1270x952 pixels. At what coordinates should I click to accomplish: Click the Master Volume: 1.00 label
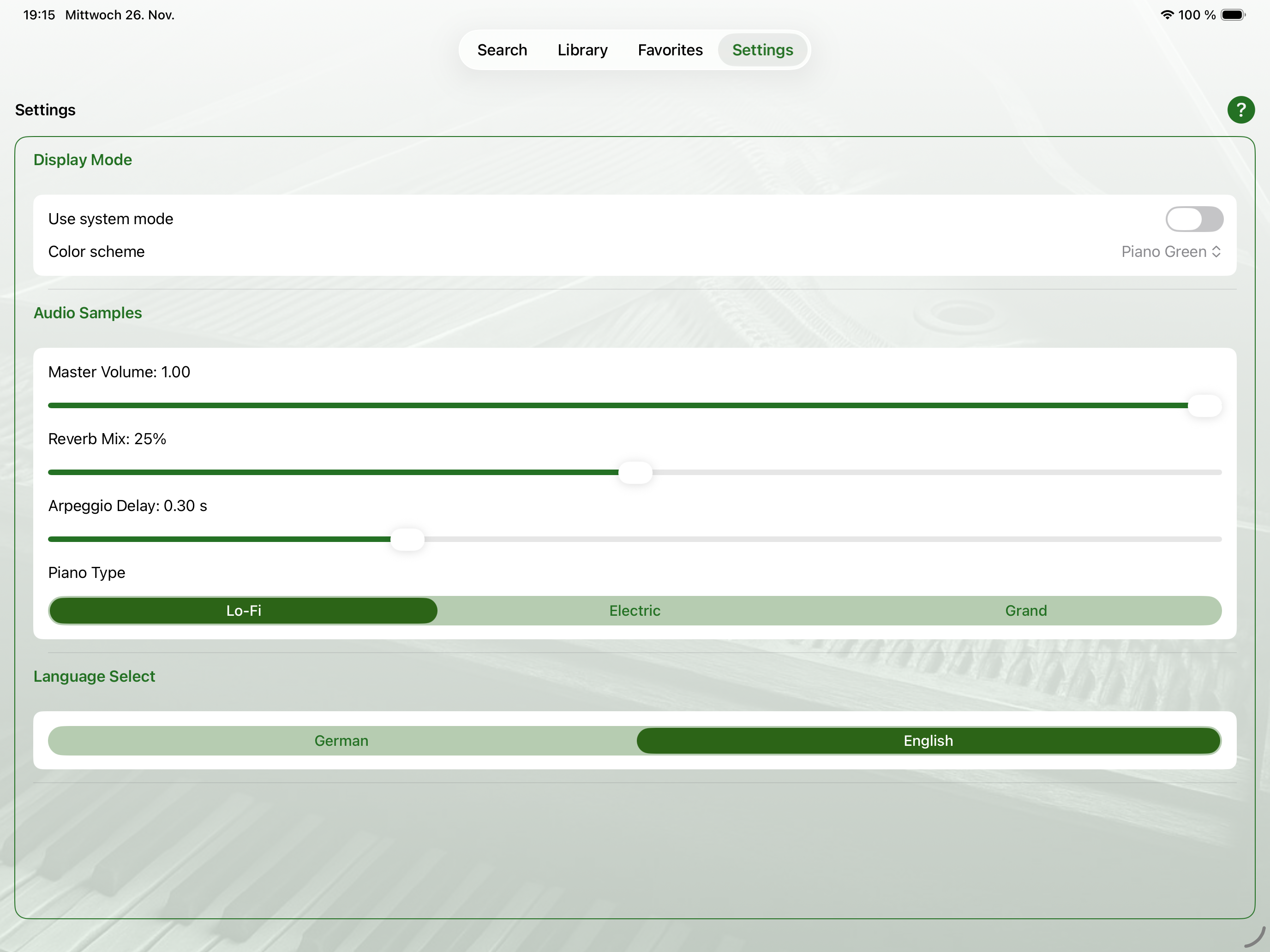pyautogui.click(x=119, y=372)
